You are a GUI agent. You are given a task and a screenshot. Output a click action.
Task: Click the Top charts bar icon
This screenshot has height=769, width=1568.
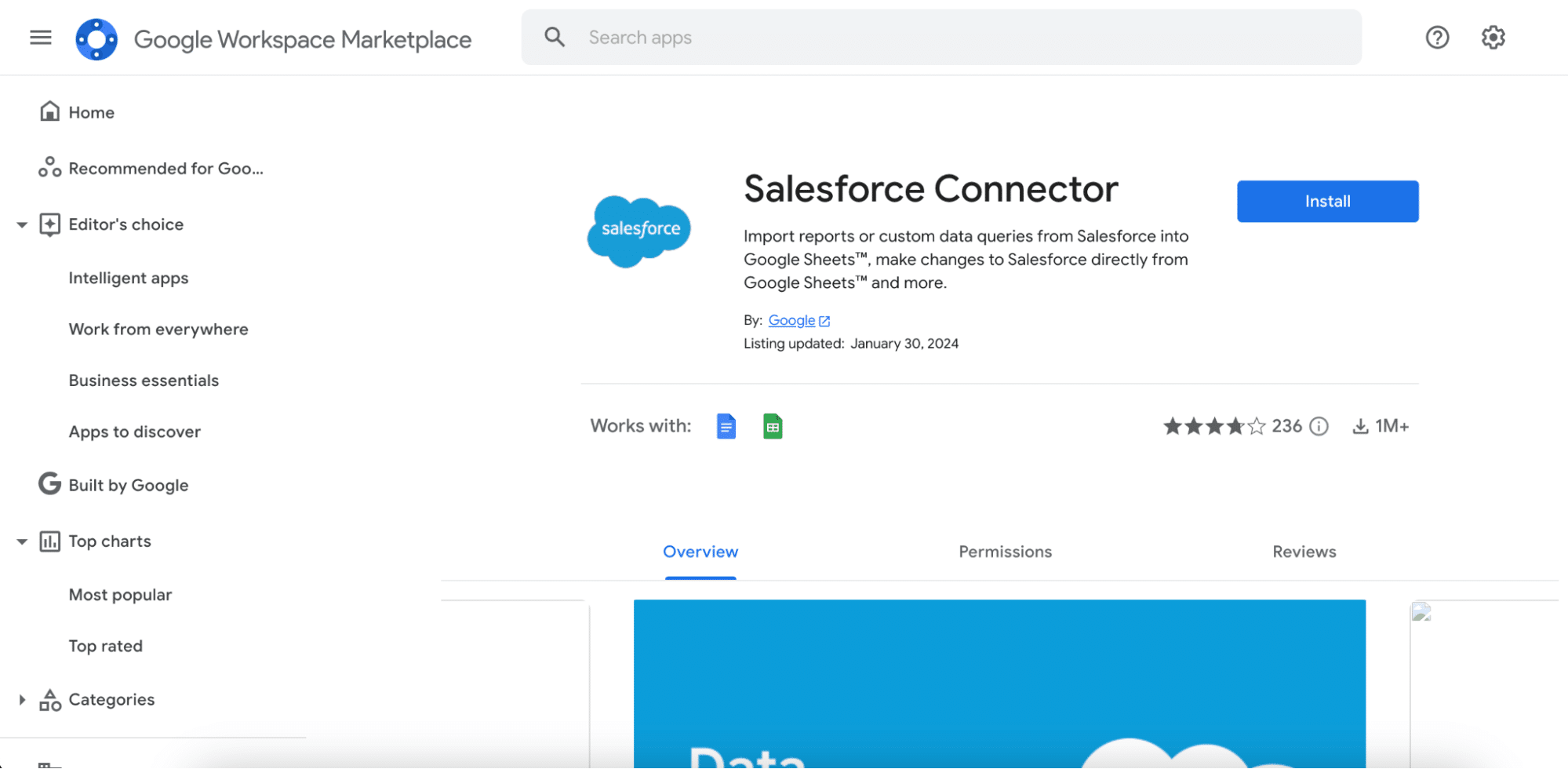pyautogui.click(x=49, y=541)
